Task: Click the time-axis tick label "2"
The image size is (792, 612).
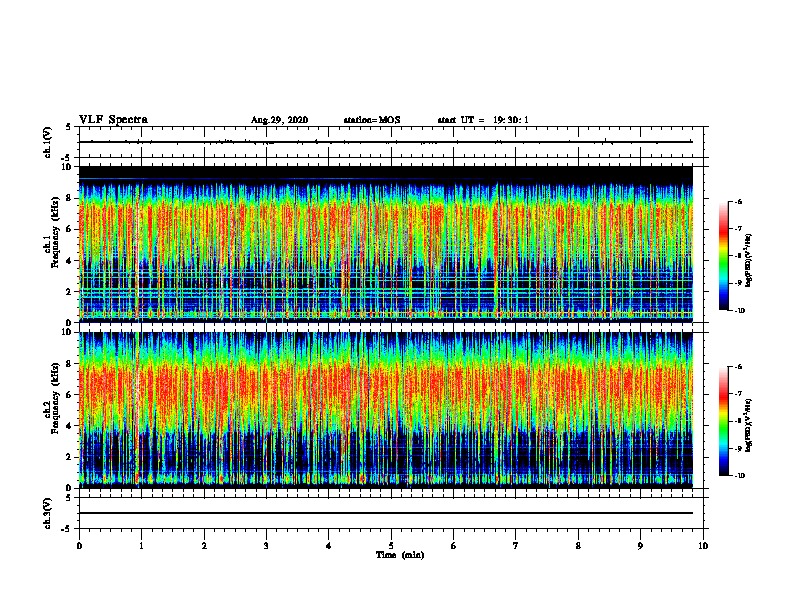Action: pyautogui.click(x=204, y=546)
